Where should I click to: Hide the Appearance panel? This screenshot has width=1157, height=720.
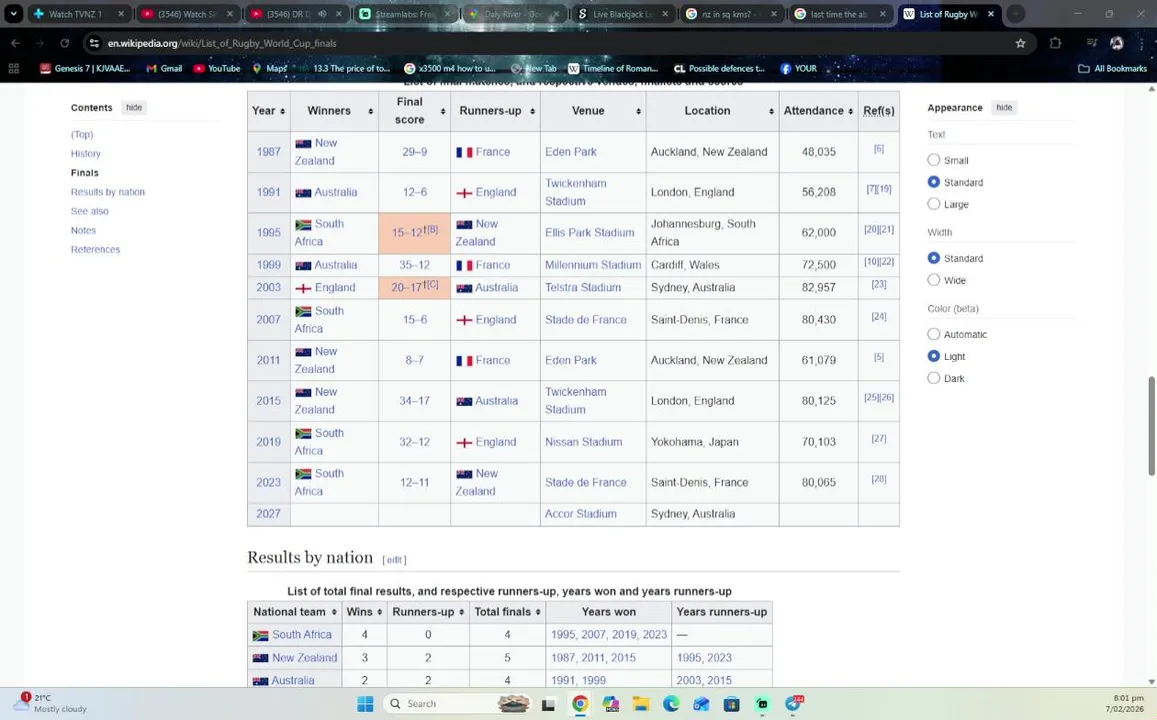pyautogui.click(x=1004, y=108)
